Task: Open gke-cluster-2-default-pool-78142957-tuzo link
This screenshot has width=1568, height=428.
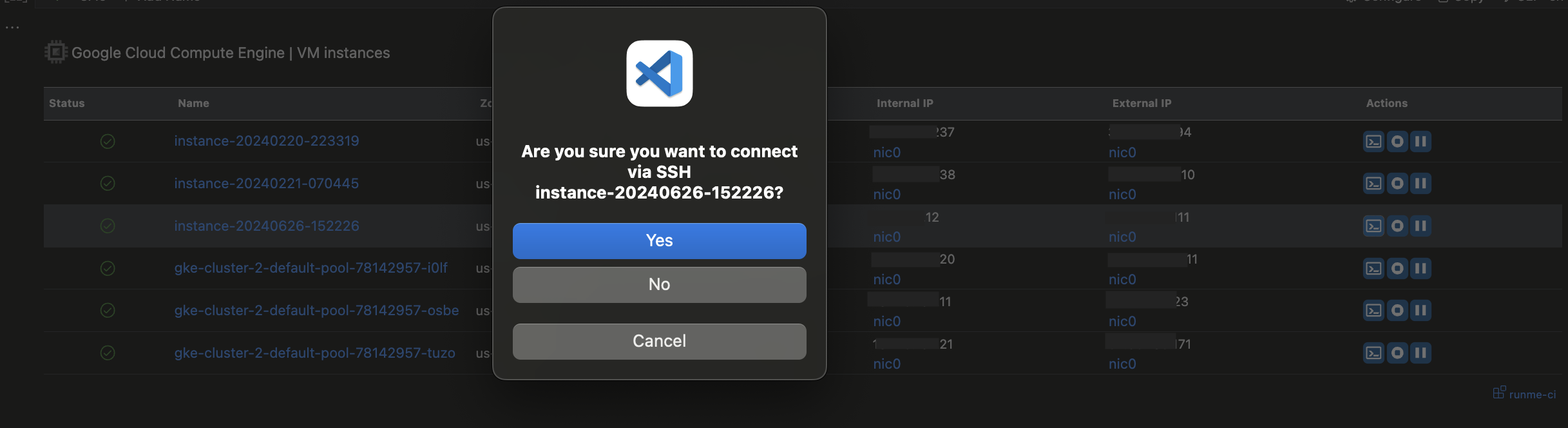Action: click(314, 353)
